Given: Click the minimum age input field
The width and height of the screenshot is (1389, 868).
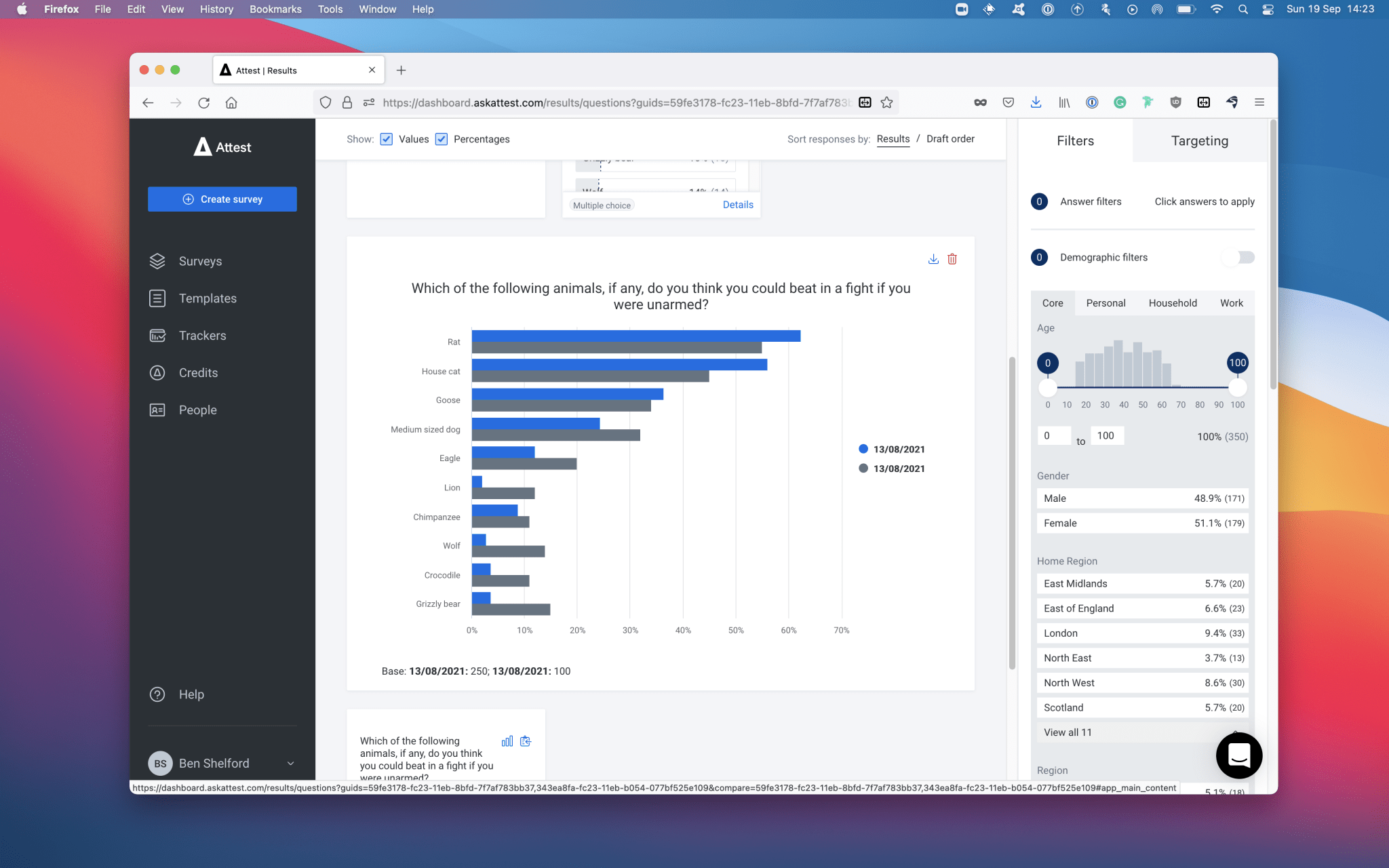Looking at the screenshot, I should [x=1055, y=436].
